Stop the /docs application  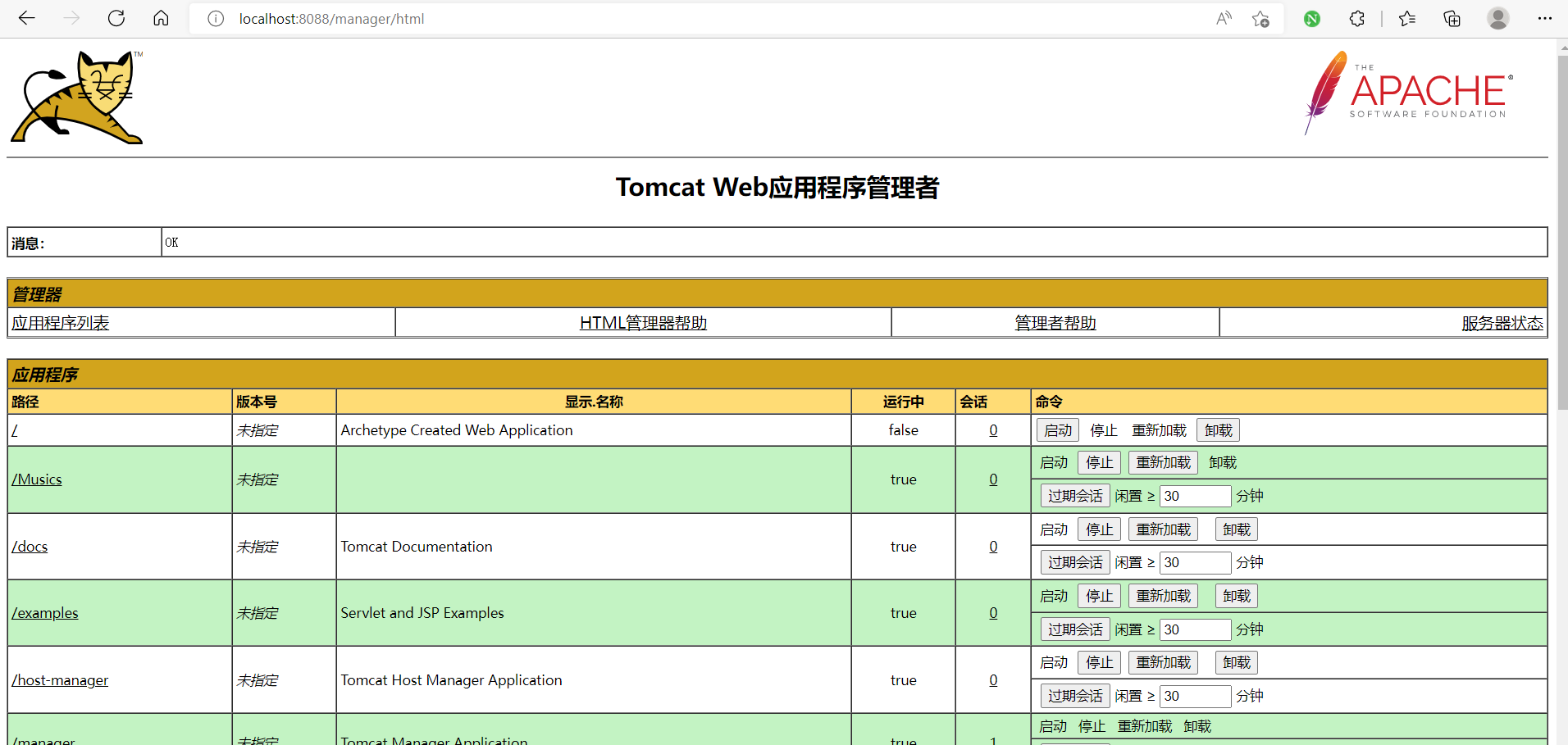coord(1099,529)
